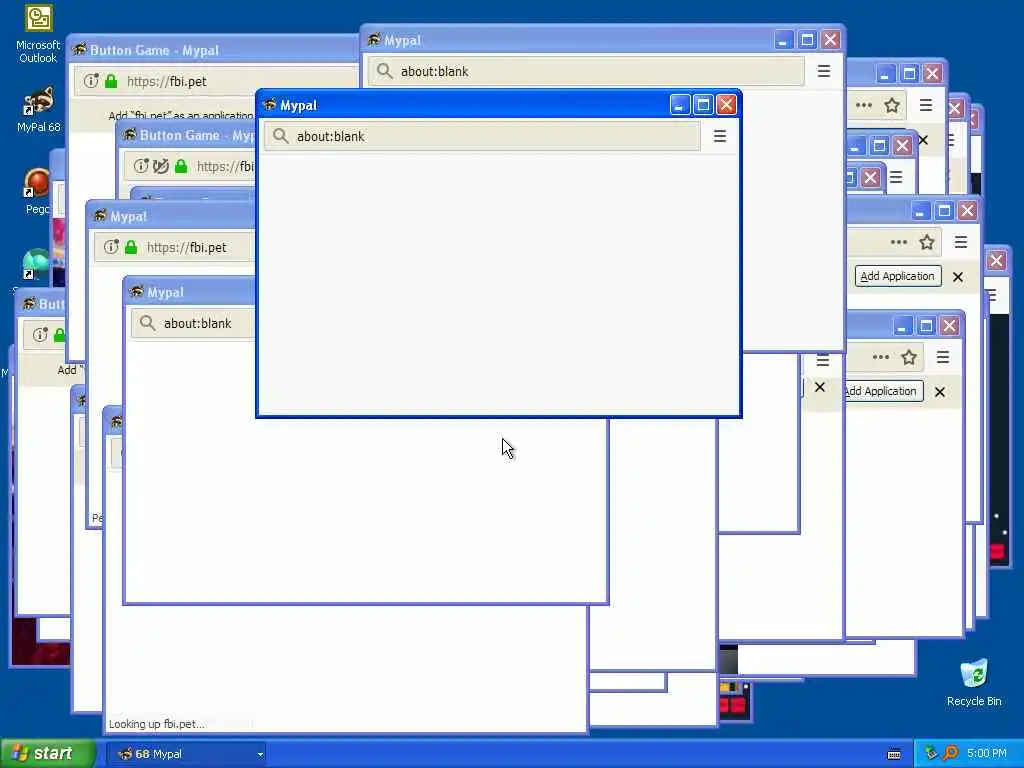Screen dimensions: 1024x768
Task: Click search icon in Mypal window behind the active one
Action: 385,71
